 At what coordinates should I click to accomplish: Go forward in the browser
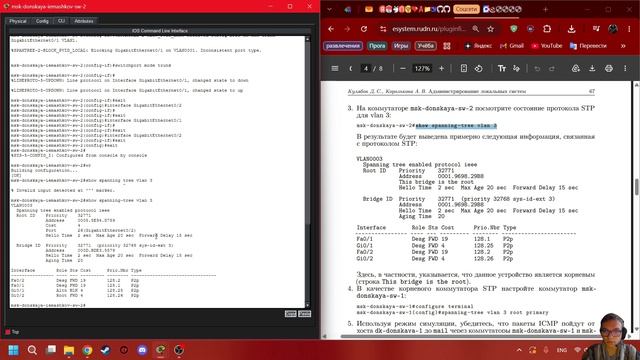347,29
